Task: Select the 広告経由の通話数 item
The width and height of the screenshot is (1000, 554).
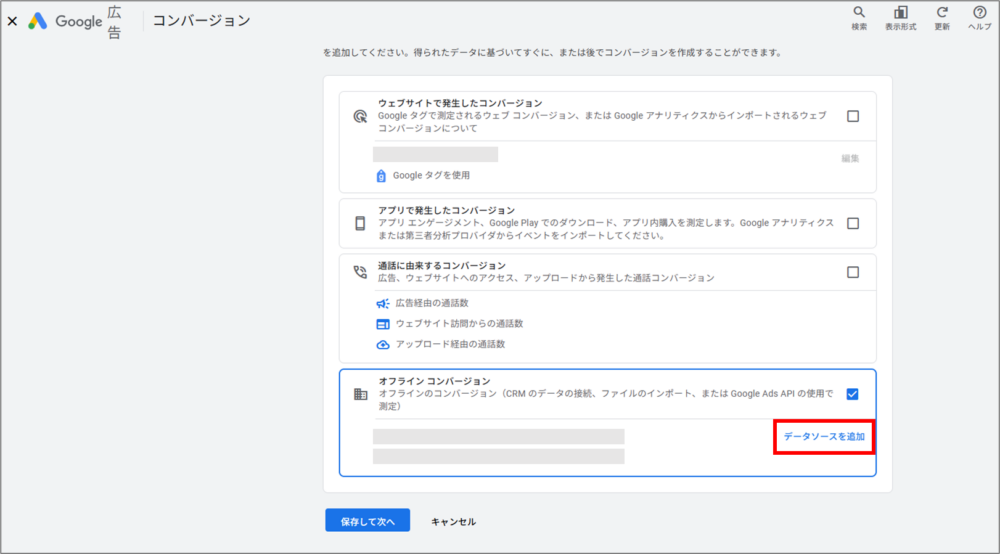Action: click(x=431, y=303)
